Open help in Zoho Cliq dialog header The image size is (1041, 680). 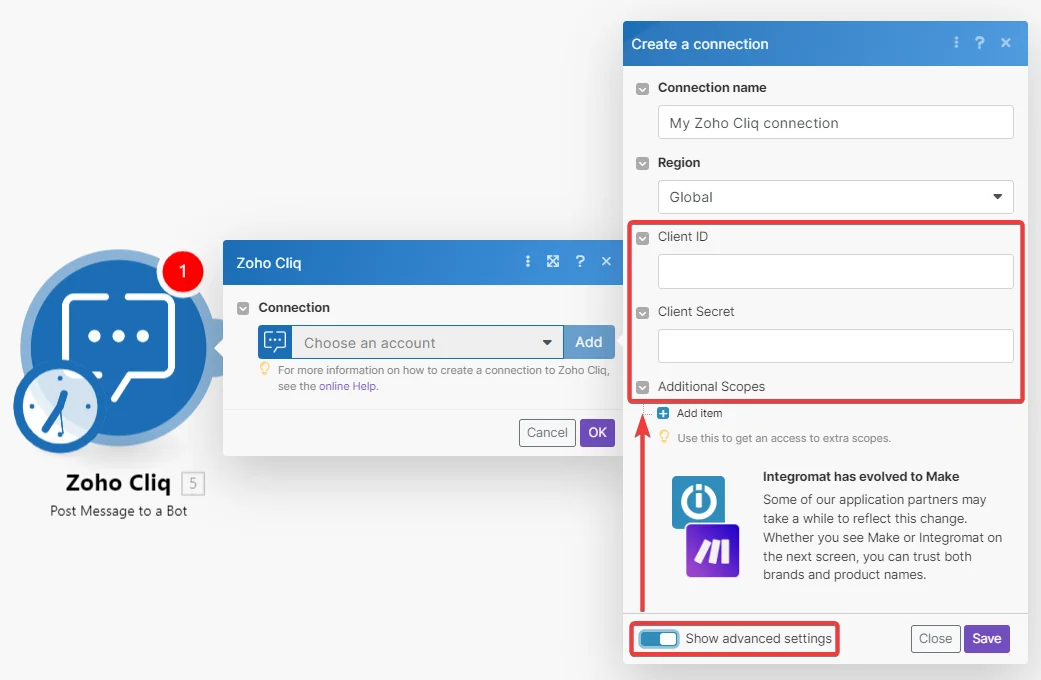(580, 262)
